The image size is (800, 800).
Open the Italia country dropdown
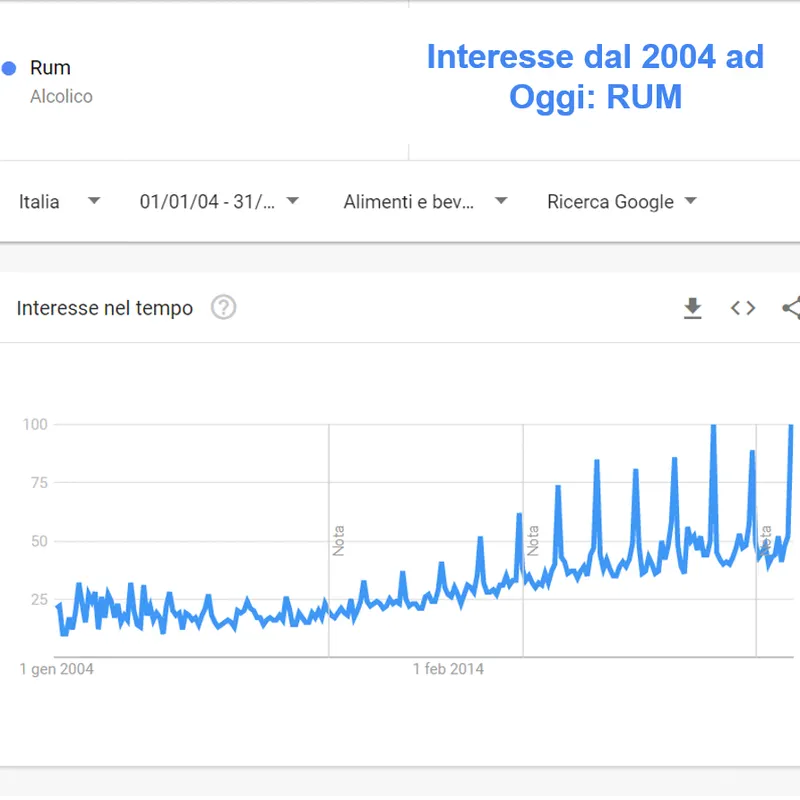[59, 201]
